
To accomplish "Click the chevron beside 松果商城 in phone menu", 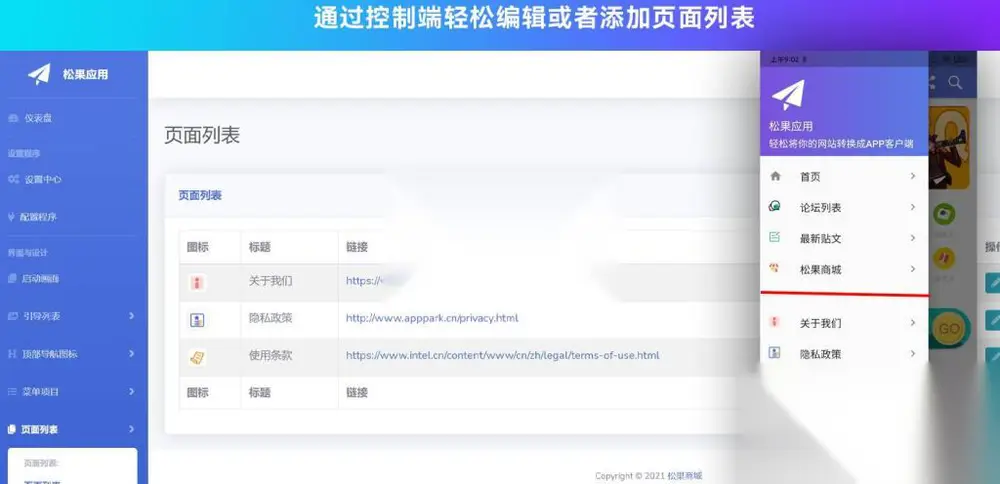I will [x=913, y=269].
